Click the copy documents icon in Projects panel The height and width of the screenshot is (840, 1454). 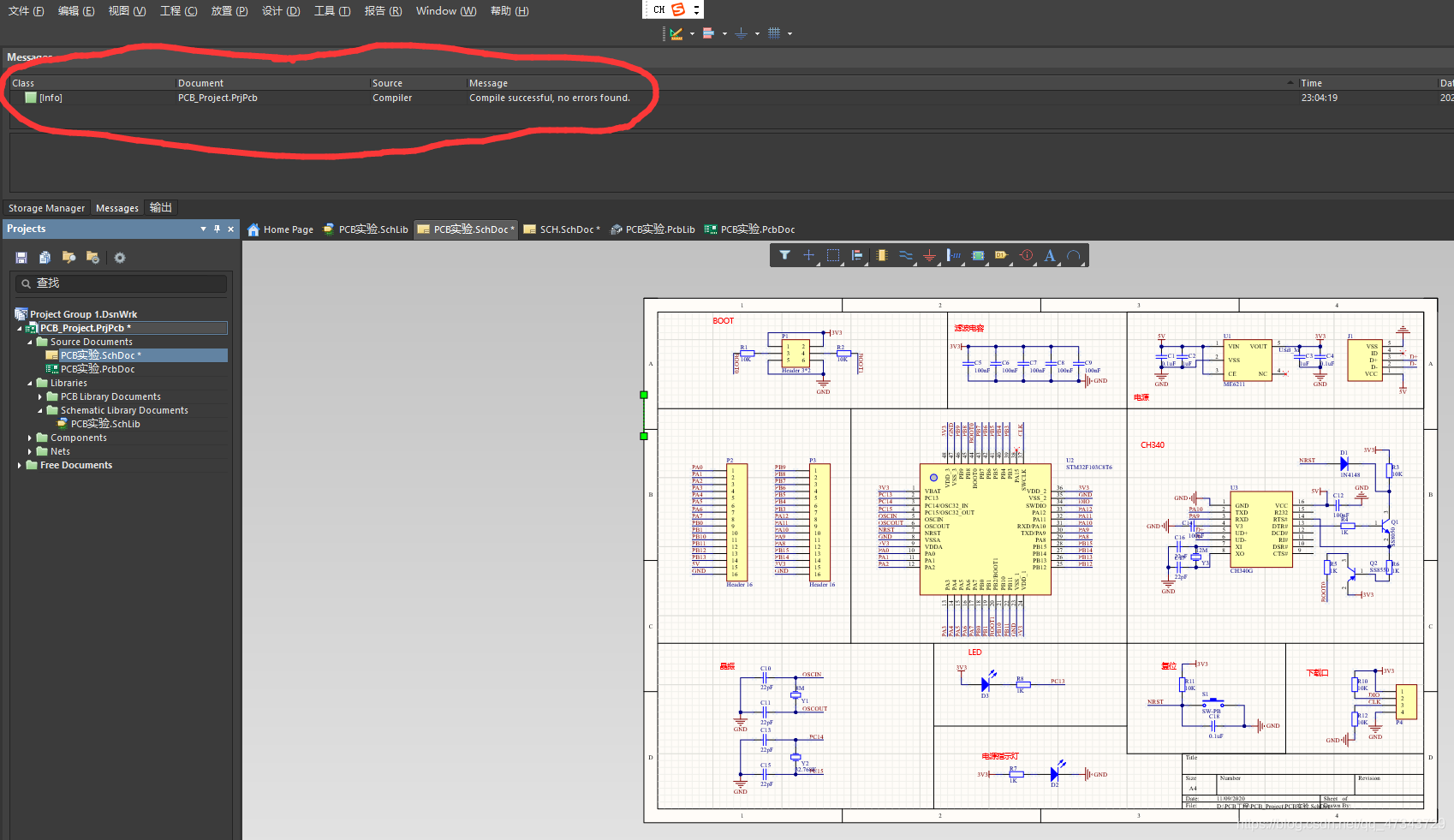click(x=45, y=258)
